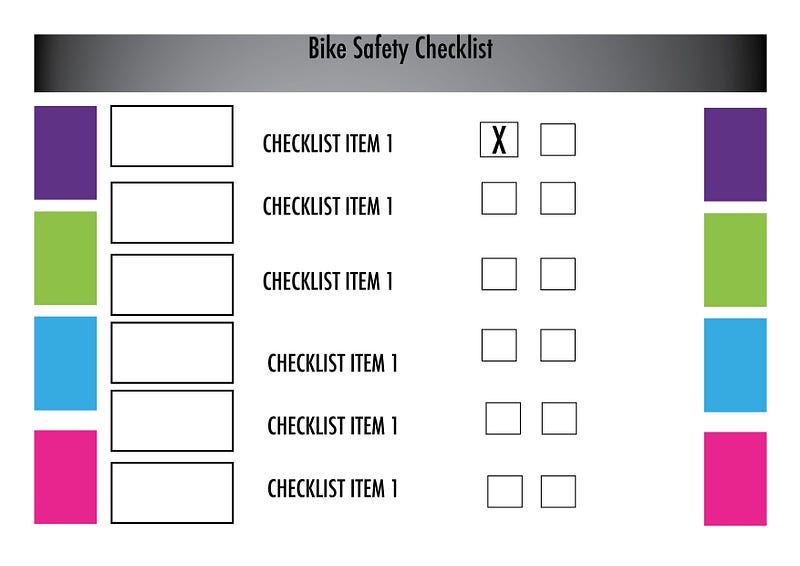This screenshot has height=566, width=800.
Task: Select the purple swatch on the left side
Action: [x=65, y=153]
